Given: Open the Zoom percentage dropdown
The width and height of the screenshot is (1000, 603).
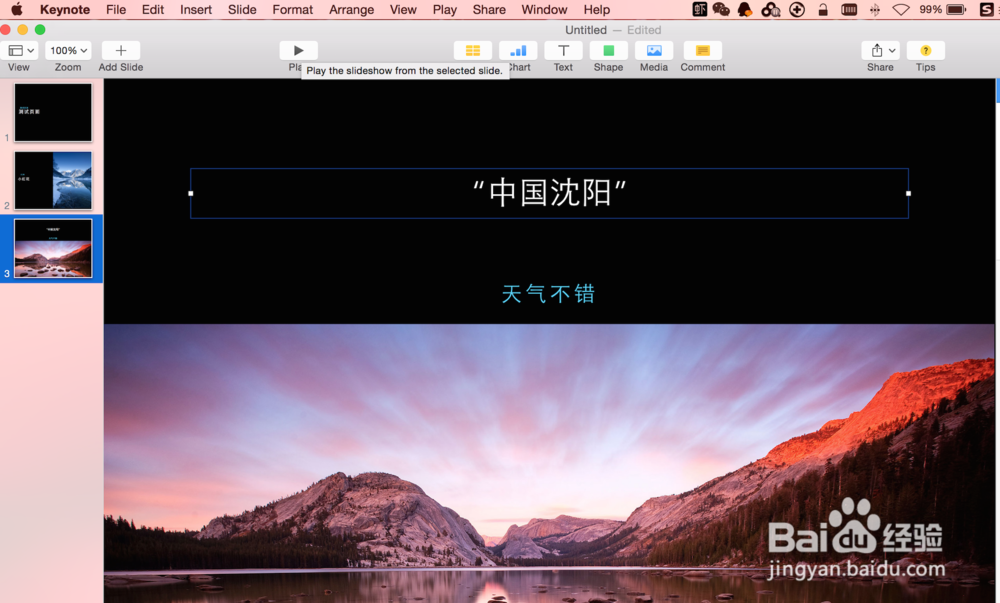Looking at the screenshot, I should pos(67,49).
